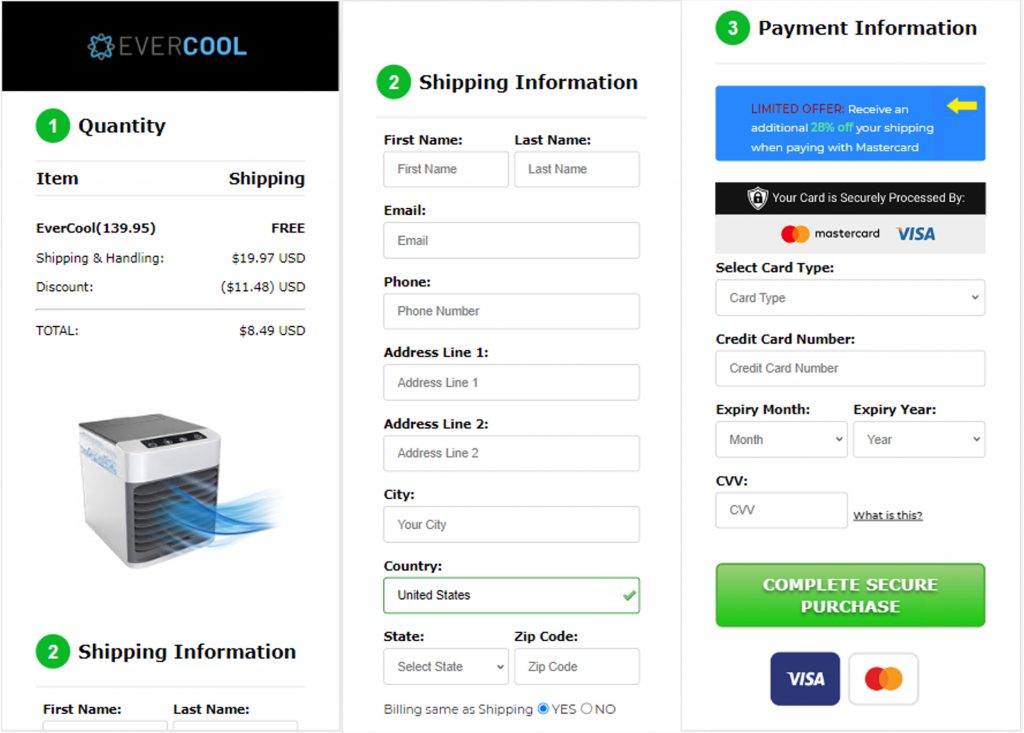Click Complete Secure Purchase button
Viewport: 1024px width, 733px height.
850,595
